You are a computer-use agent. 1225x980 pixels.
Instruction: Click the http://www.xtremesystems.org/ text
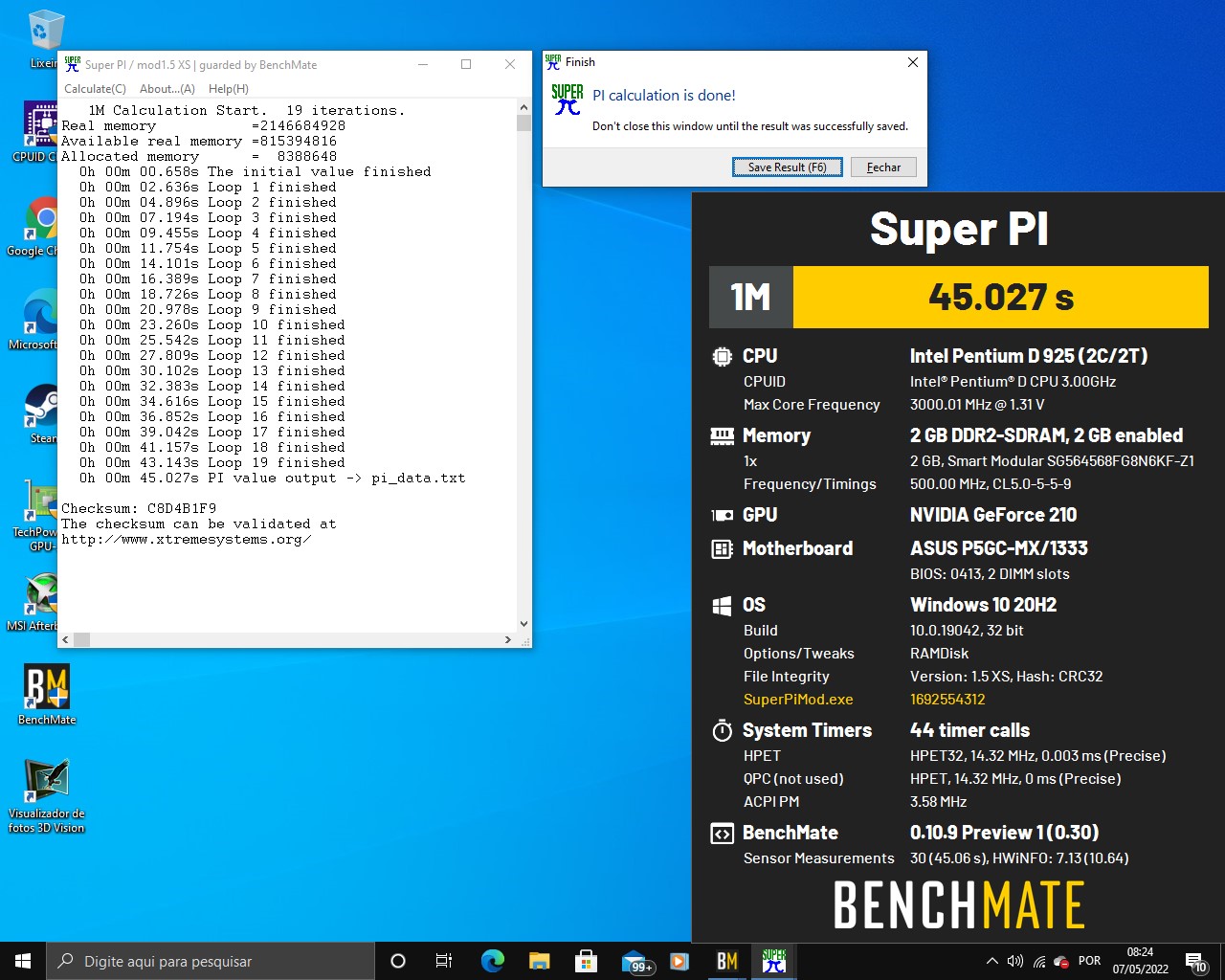pyautogui.click(x=187, y=539)
